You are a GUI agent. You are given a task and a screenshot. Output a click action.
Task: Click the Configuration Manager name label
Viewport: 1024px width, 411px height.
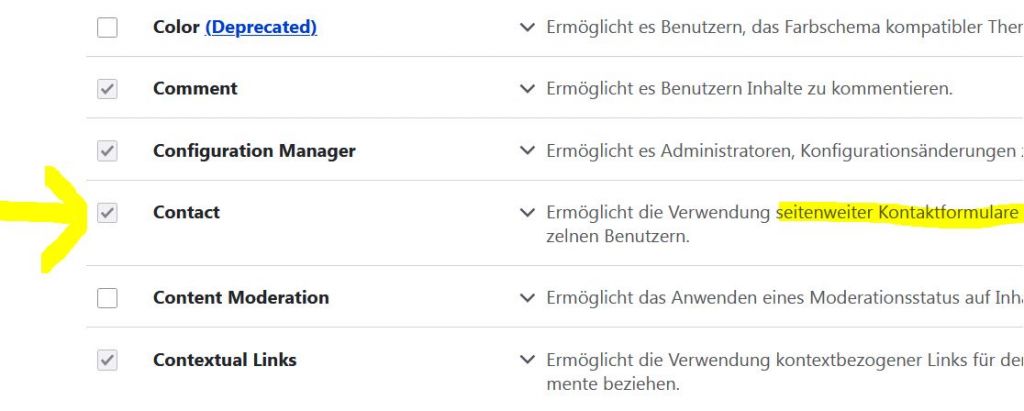254,152
